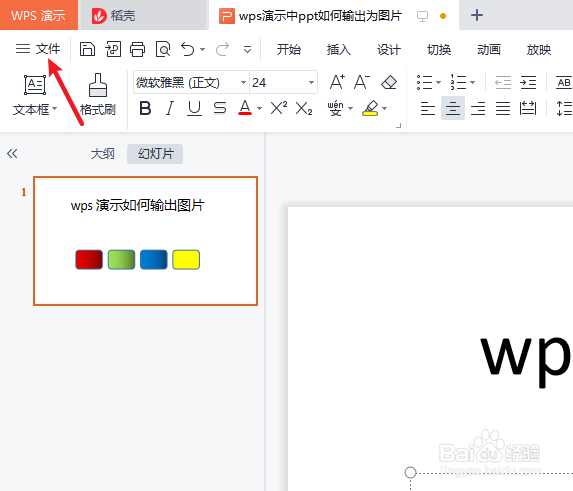Viewport: 573px width, 491px height.
Task: Collapse the slide panel with « icon
Action: [x=12, y=153]
